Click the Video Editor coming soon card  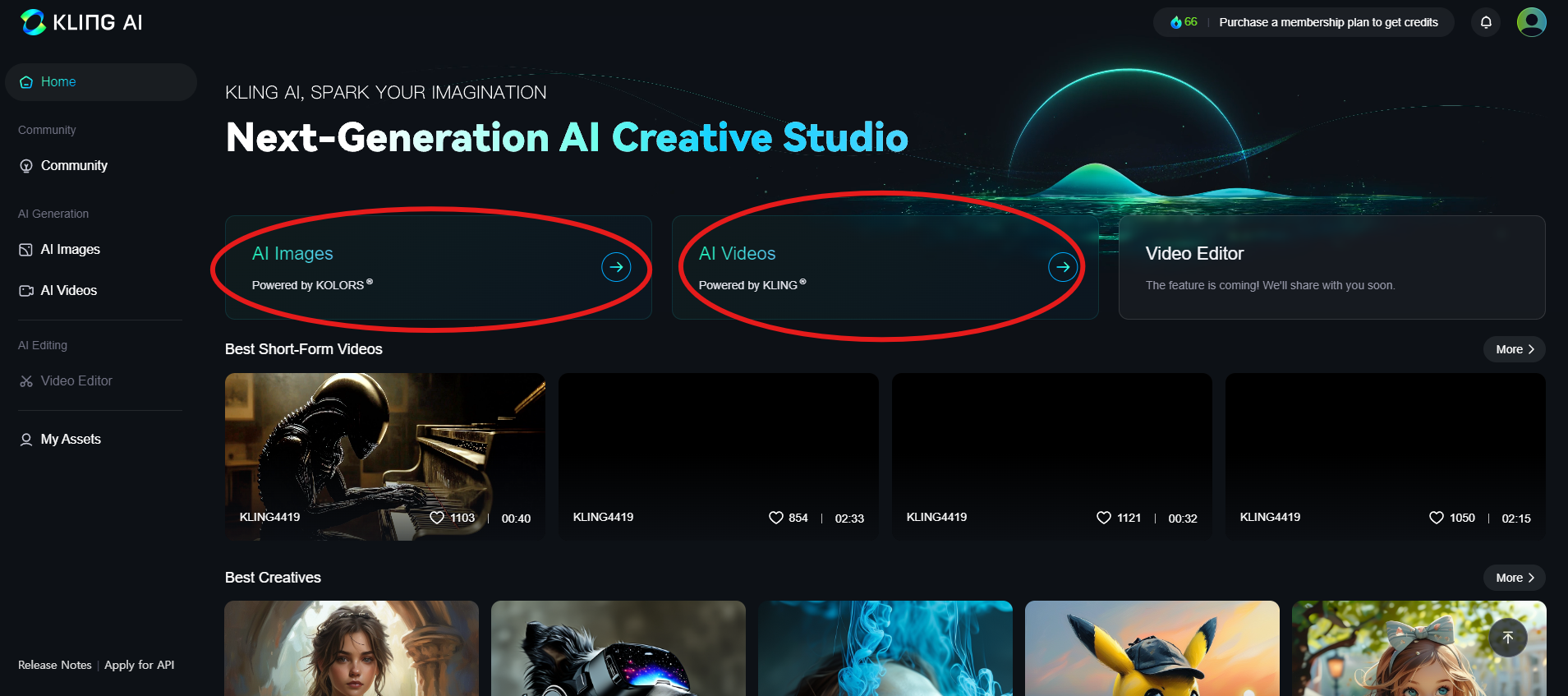[1332, 267]
